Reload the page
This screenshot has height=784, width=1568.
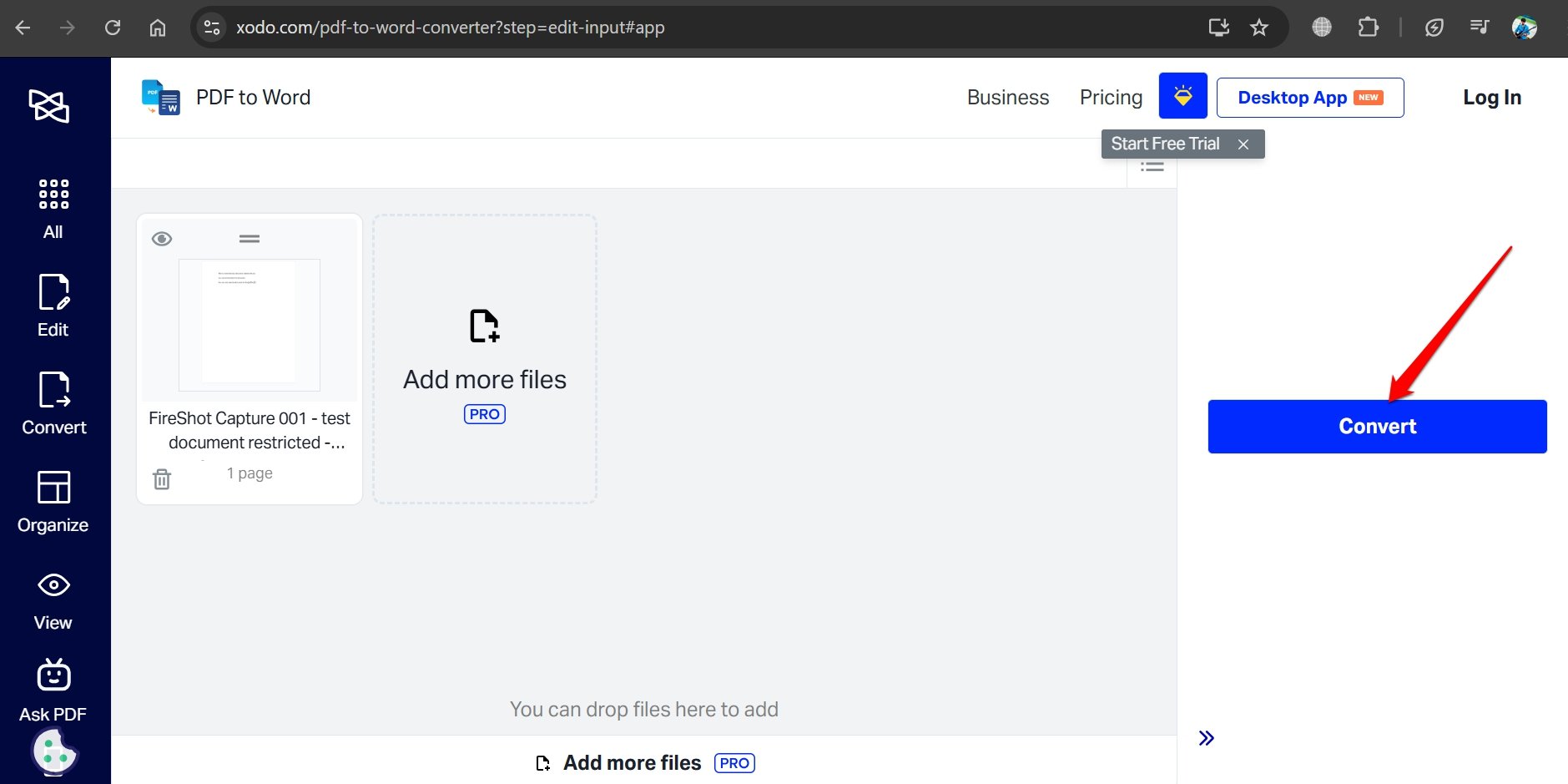(x=113, y=28)
